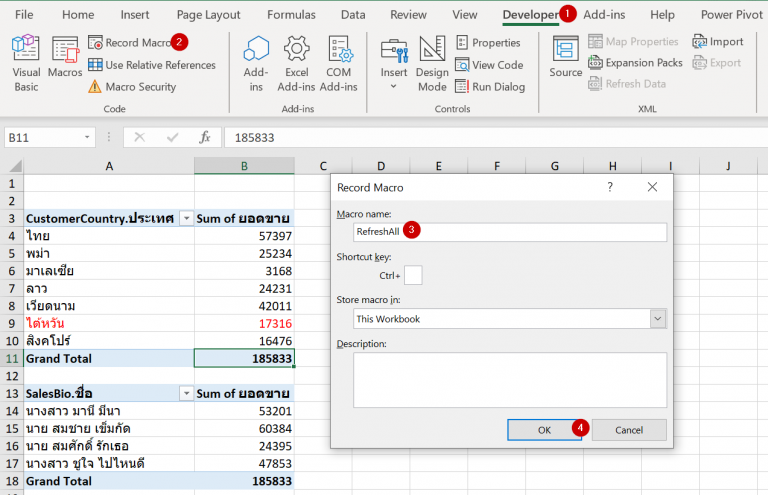The image size is (768, 495).
Task: Click the Description text area
Action: [x=510, y=380]
